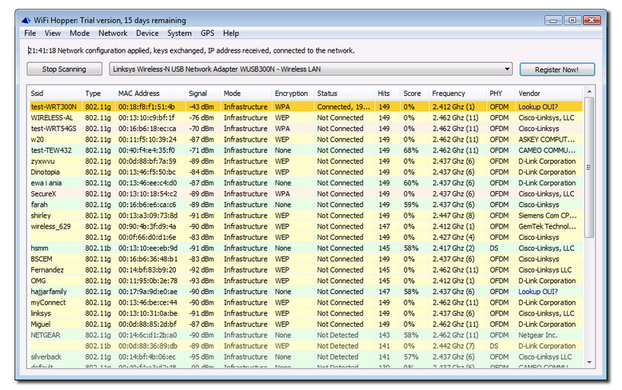Select the Dinotopia network row
Image resolution: width=622 pixels, height=390 pixels.
[x=306, y=172]
